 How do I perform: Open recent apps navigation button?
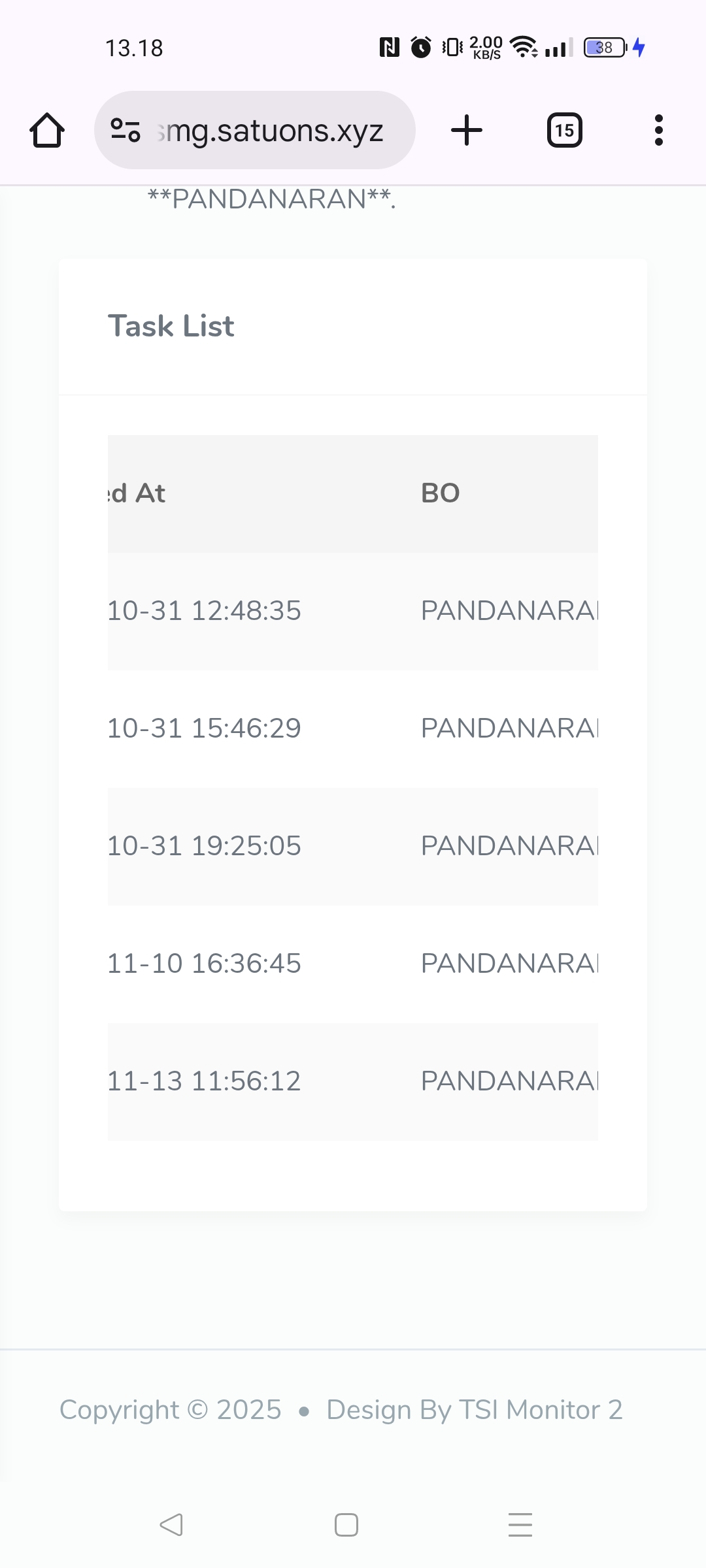click(x=520, y=1525)
